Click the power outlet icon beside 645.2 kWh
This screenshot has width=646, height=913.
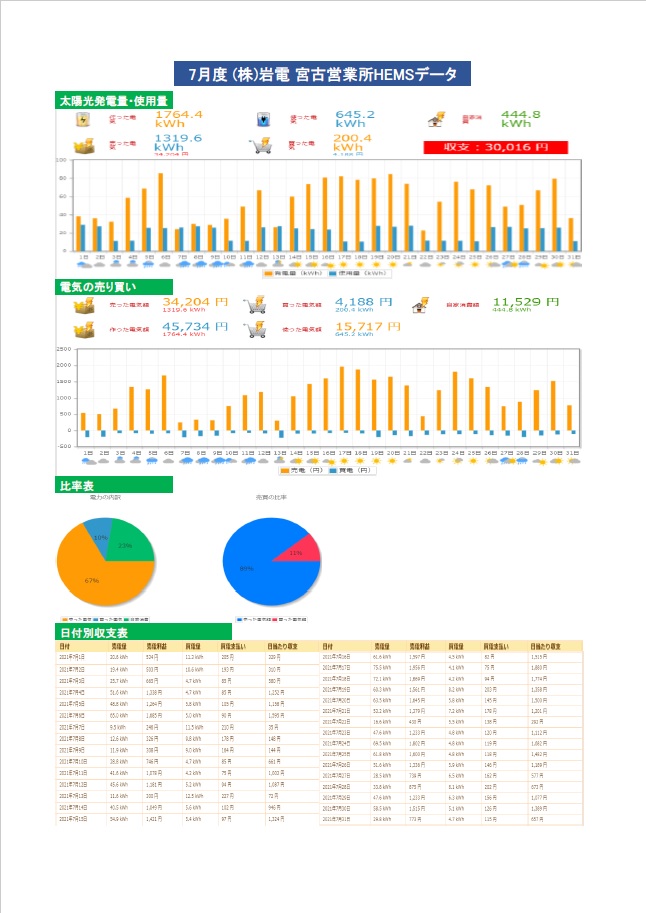(262, 120)
